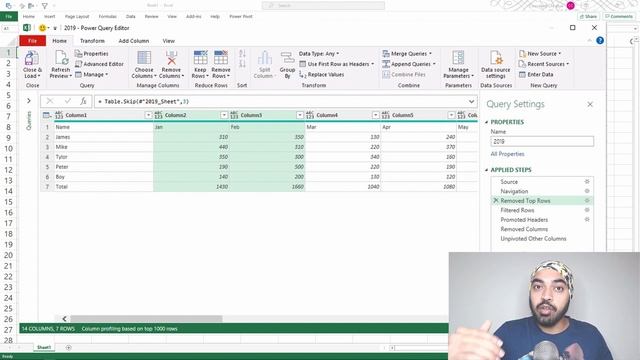Expand the Queries pane arrow
Screen dimensions: 640x360
(x=29, y=101)
